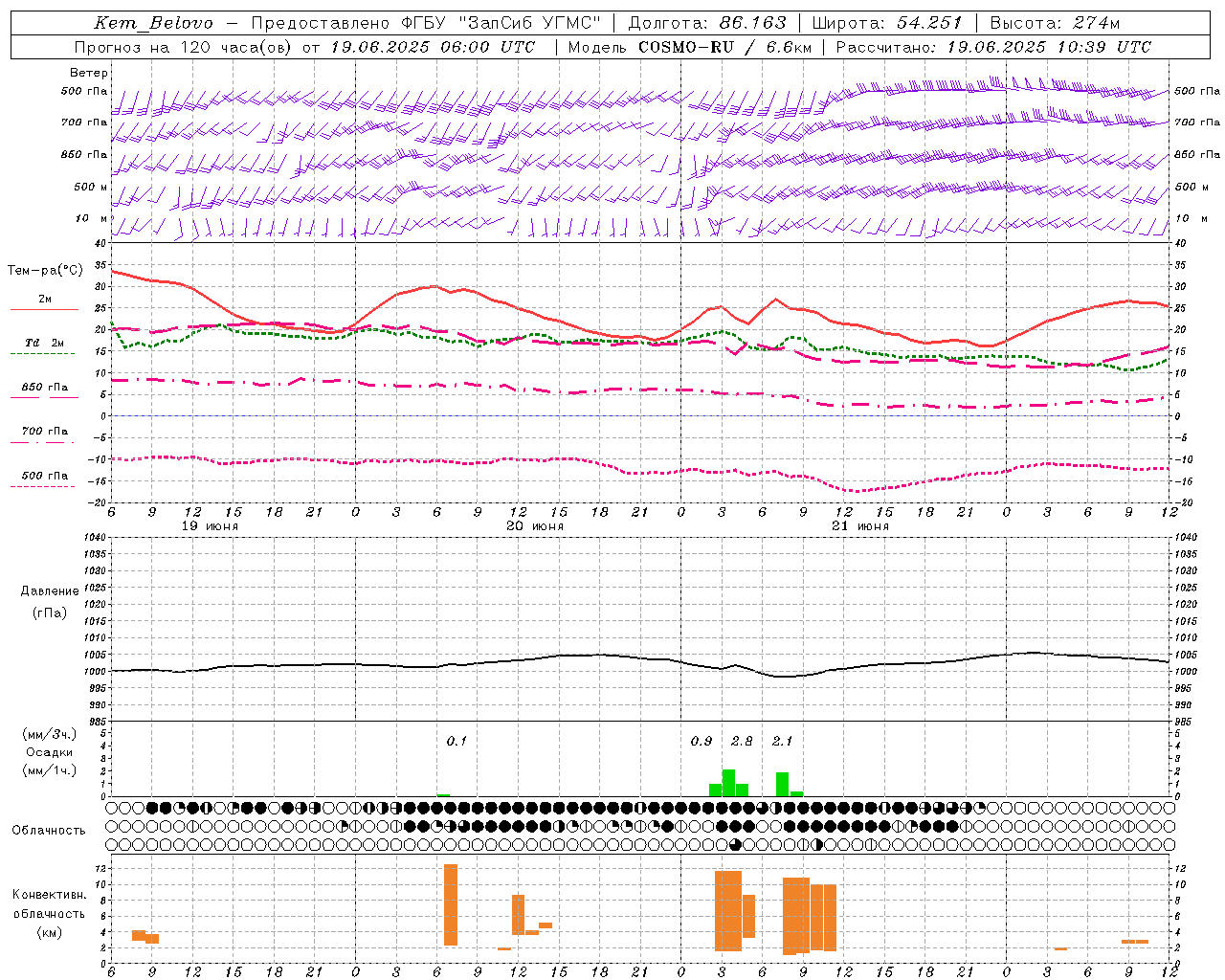Click the Ветер panel label
The image size is (1225, 980).
[89, 73]
